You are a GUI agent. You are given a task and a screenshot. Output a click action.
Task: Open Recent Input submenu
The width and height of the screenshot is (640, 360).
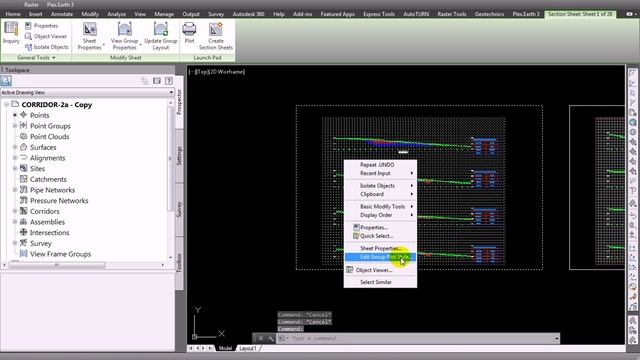point(380,173)
